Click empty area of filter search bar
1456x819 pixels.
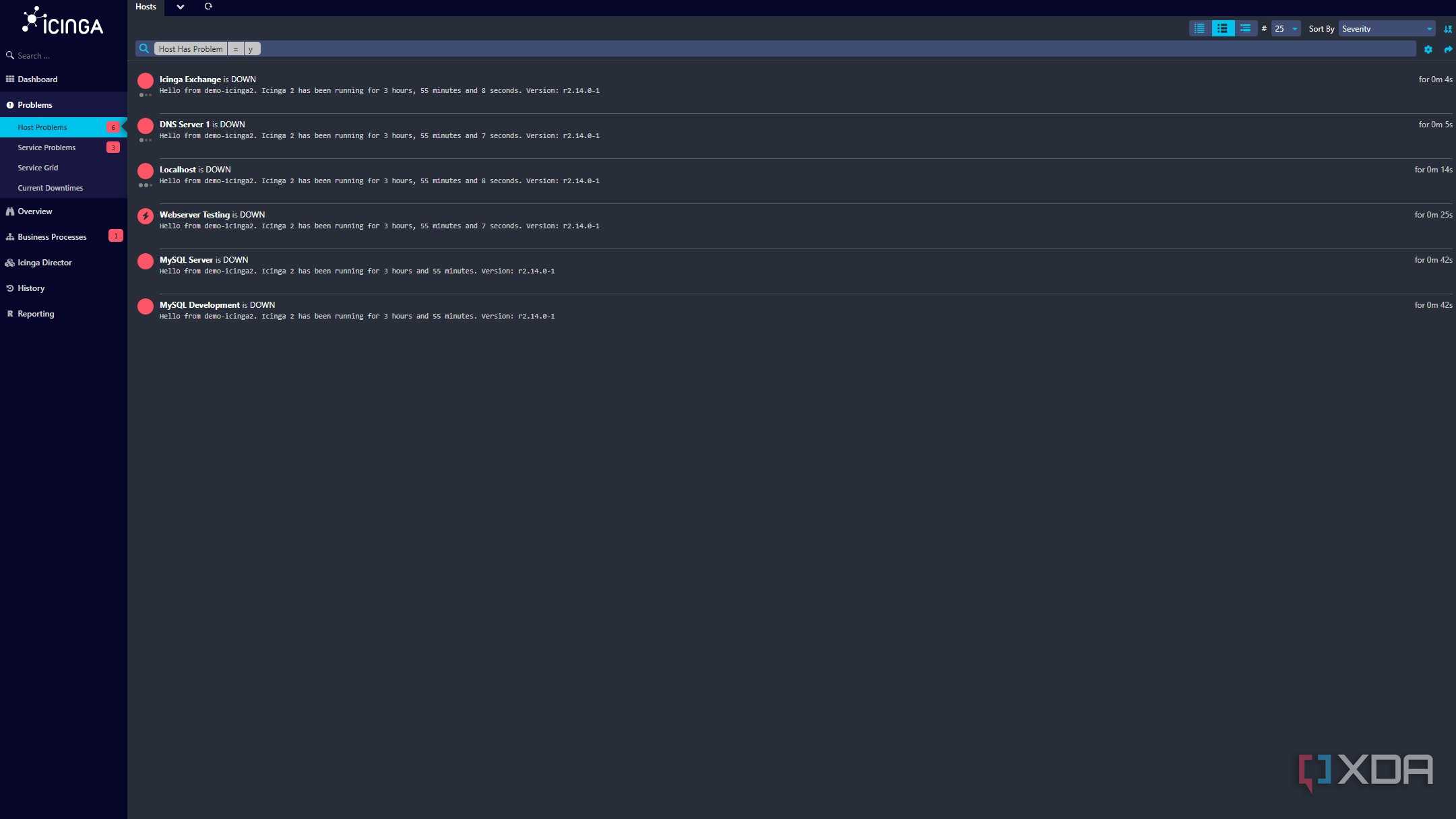[x=838, y=48]
